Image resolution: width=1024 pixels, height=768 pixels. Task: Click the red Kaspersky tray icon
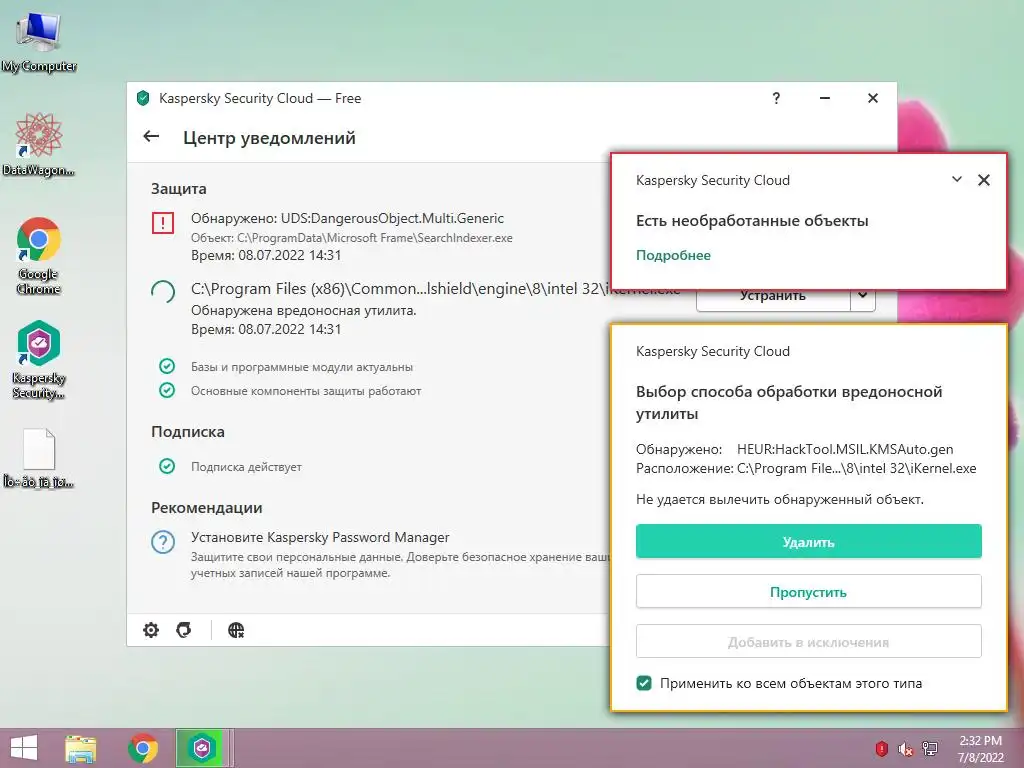pos(881,748)
